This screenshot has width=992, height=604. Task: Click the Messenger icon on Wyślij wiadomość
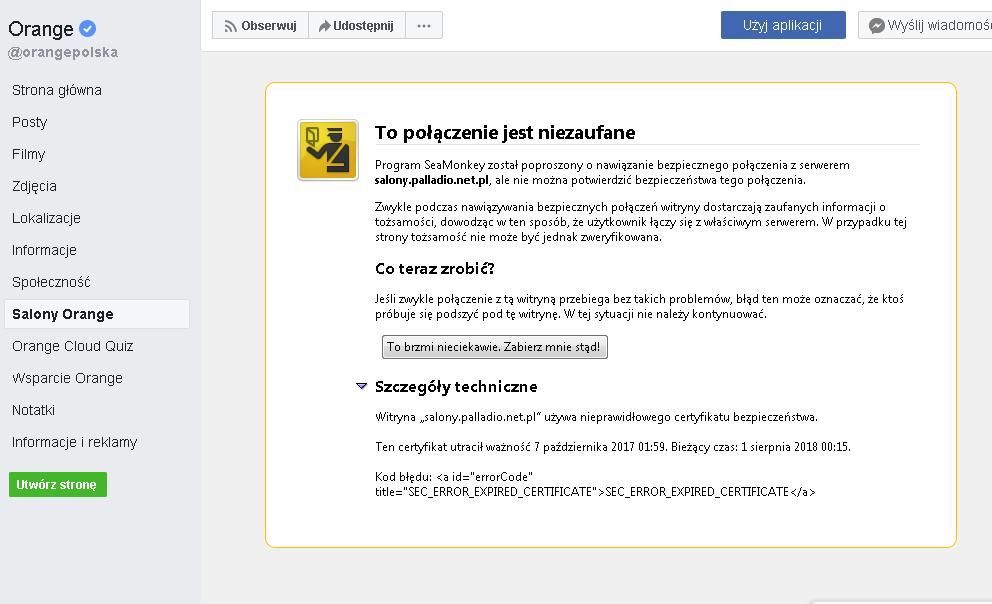coord(876,26)
